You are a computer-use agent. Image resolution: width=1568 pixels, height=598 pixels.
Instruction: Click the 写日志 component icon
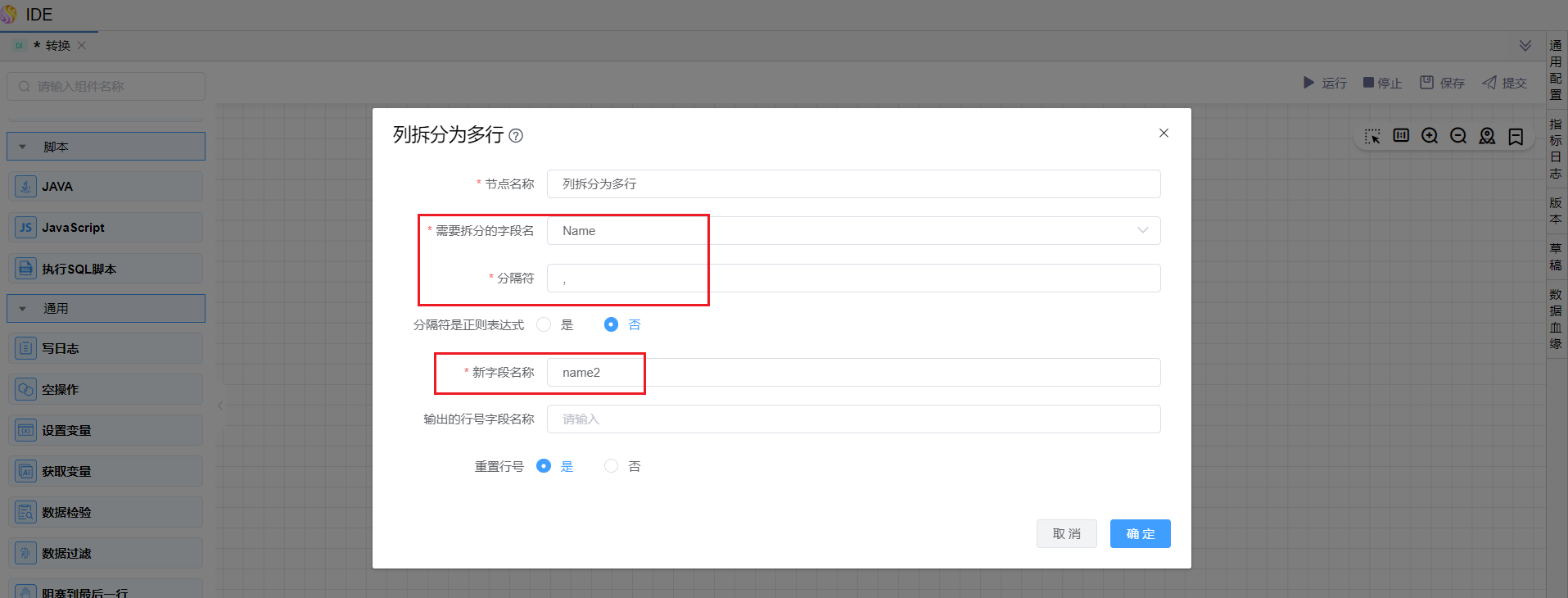pyautogui.click(x=26, y=348)
